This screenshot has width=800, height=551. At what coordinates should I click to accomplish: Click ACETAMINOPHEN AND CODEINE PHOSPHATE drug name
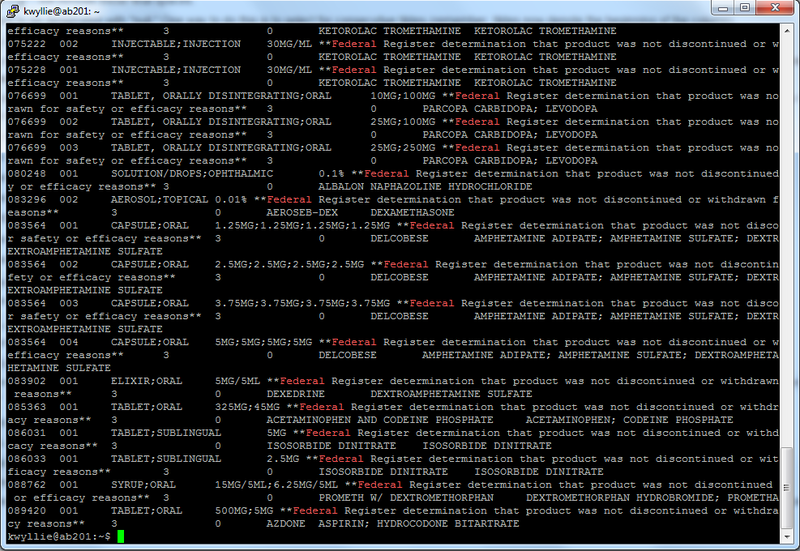380,420
